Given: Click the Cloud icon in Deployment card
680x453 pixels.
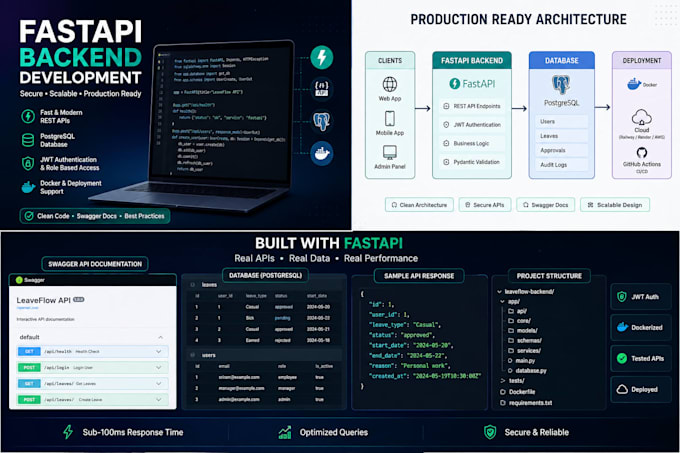Looking at the screenshot, I should [x=641, y=117].
